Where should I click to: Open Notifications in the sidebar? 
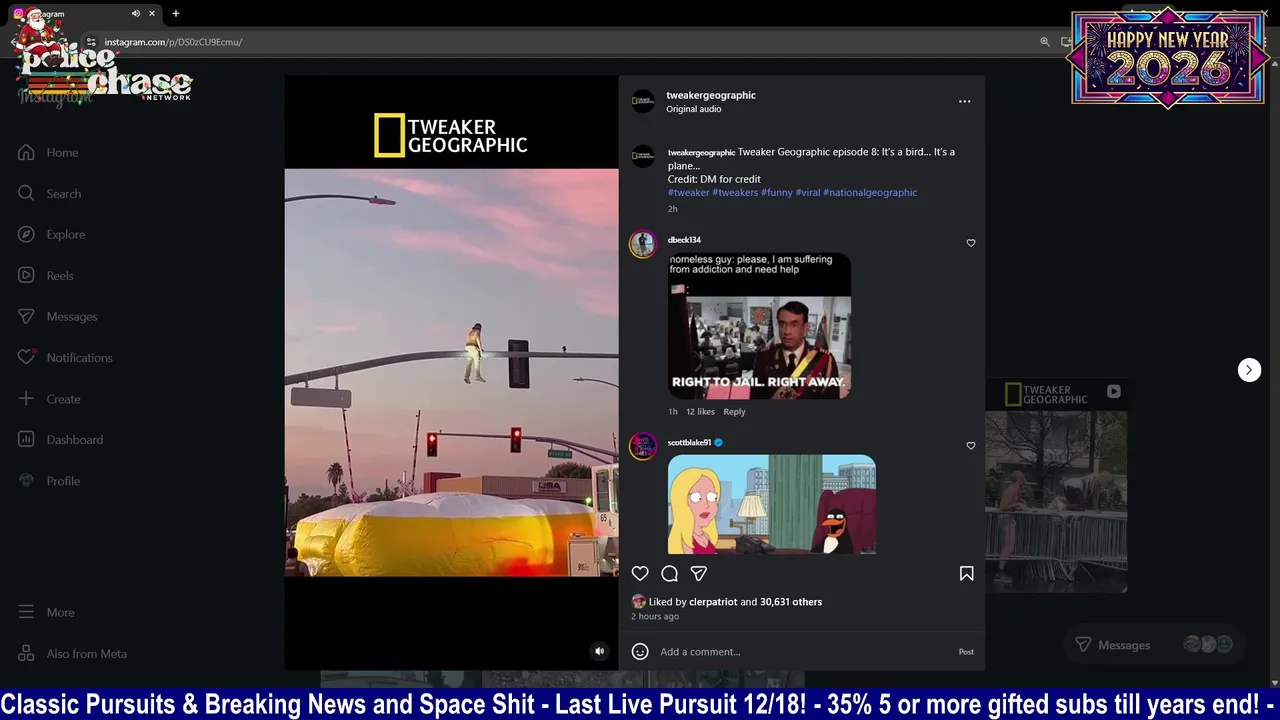pyautogui.click(x=66, y=357)
